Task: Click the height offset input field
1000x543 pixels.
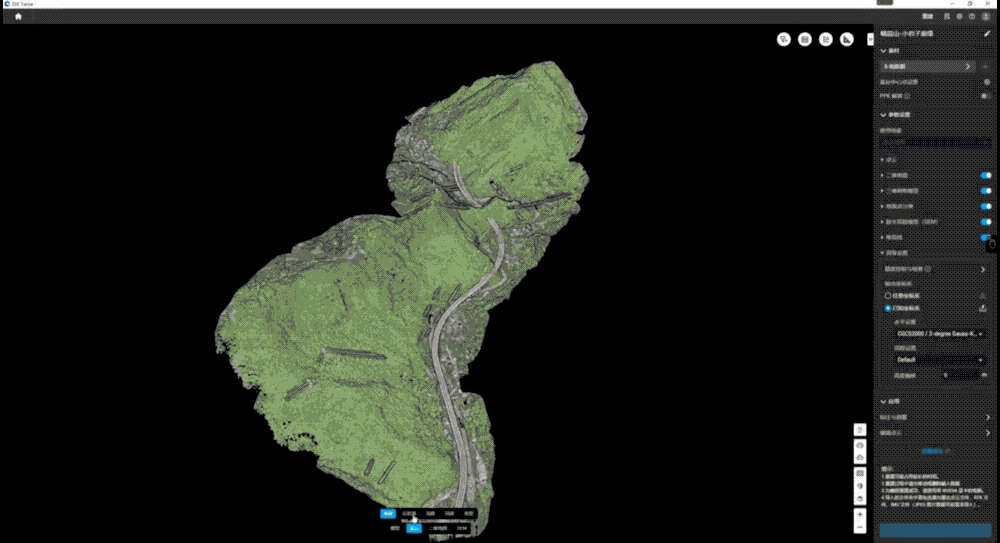Action: pos(961,376)
